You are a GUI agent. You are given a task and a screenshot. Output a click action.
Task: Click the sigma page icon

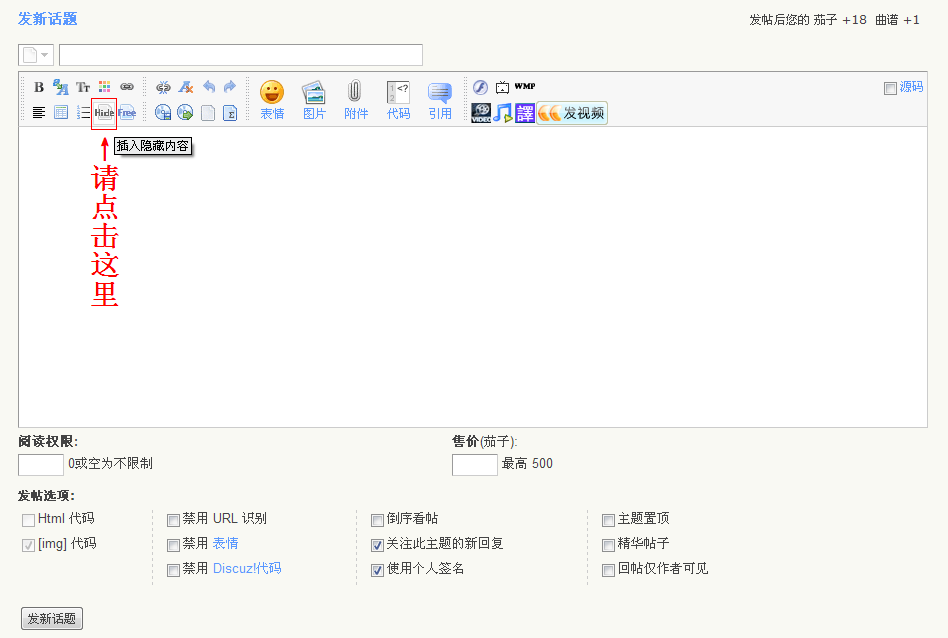(x=230, y=113)
